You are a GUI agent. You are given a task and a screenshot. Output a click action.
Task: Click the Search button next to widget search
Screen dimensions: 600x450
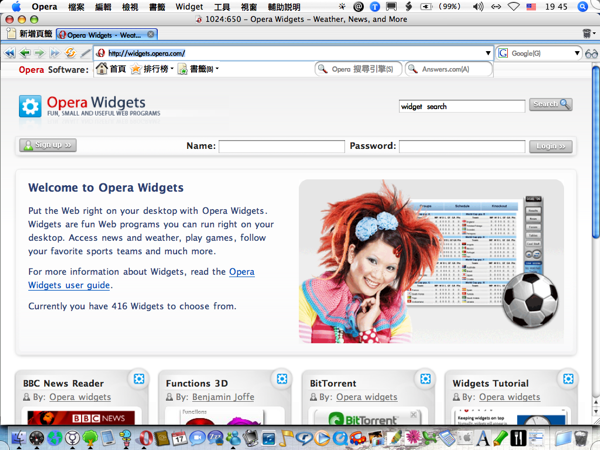551,104
